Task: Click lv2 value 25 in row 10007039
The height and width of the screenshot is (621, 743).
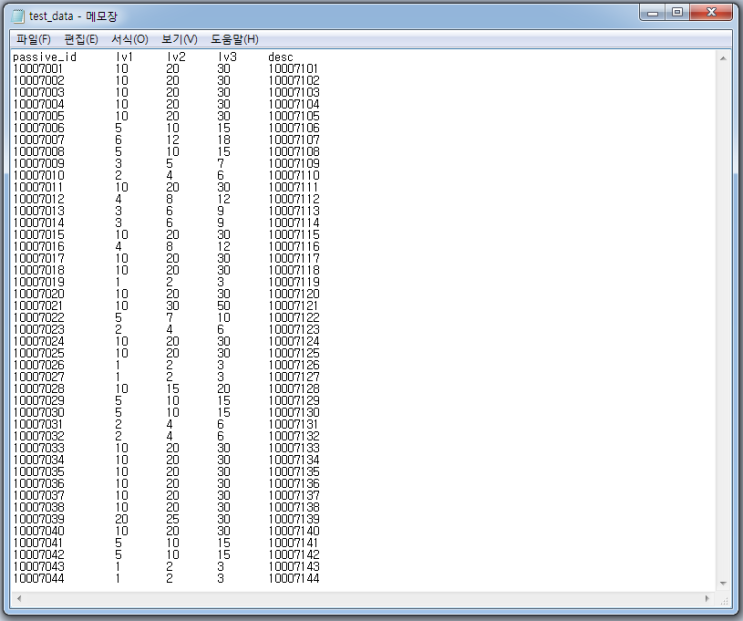Action: 172,519
